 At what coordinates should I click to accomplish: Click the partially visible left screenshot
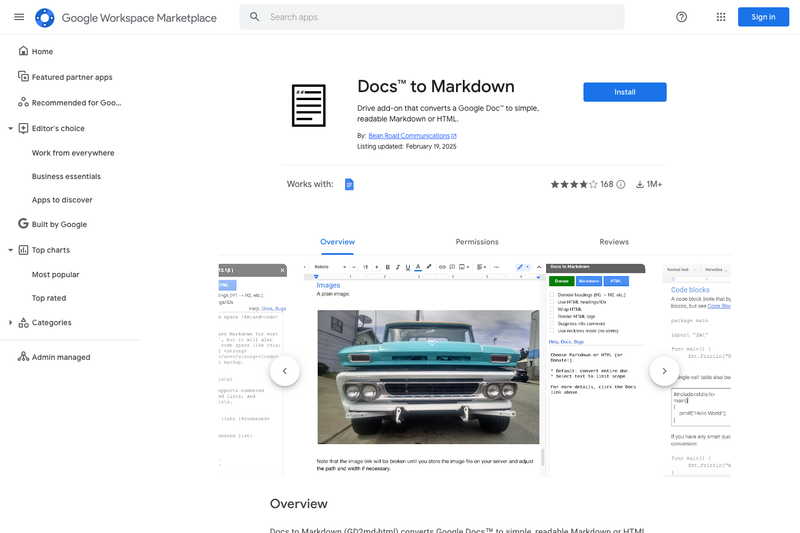253,370
